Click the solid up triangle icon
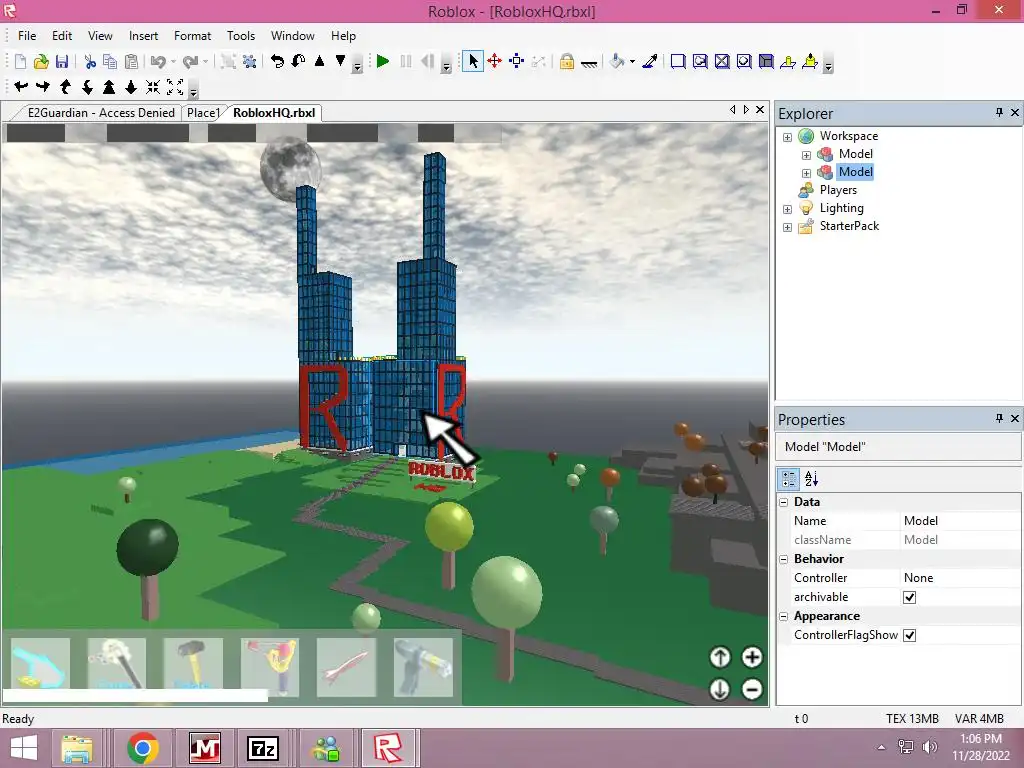Screen dimensions: 1024x768 click(x=319, y=61)
